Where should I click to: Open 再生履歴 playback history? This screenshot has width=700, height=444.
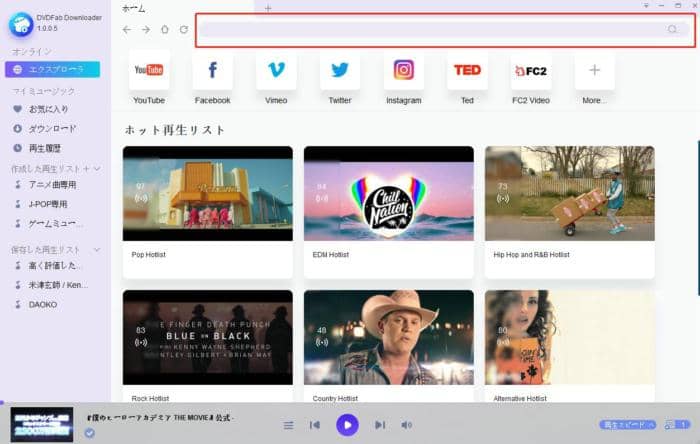45,148
